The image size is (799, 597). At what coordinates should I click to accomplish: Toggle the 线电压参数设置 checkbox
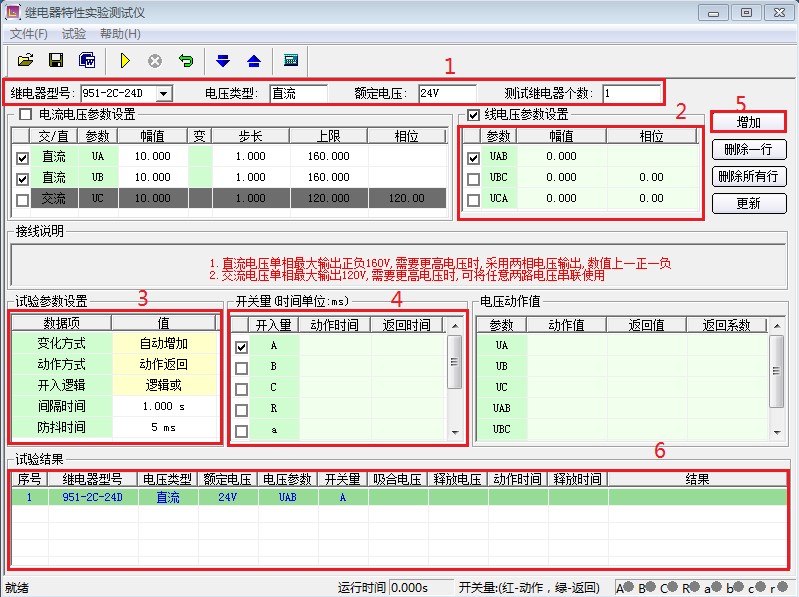click(x=474, y=114)
